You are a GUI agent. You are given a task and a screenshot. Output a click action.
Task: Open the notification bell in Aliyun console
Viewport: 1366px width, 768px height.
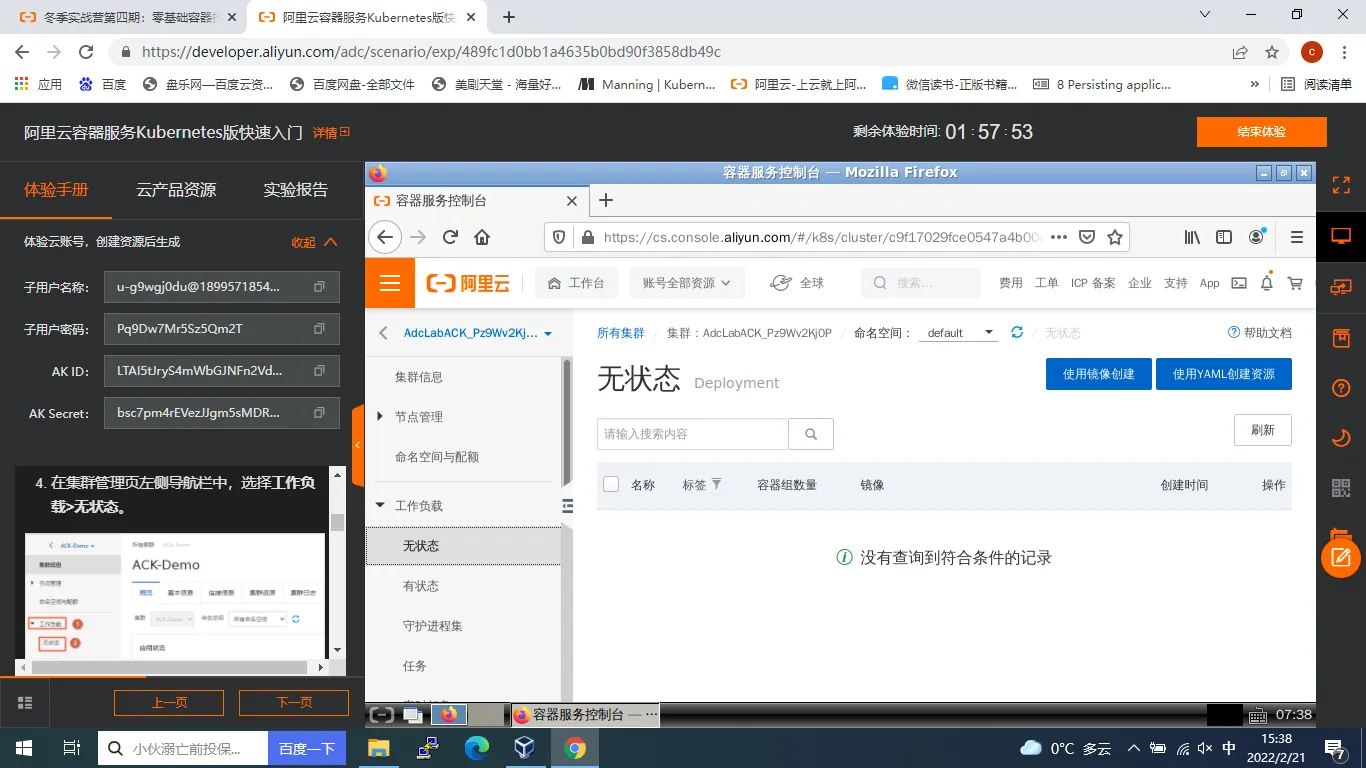(x=1267, y=283)
